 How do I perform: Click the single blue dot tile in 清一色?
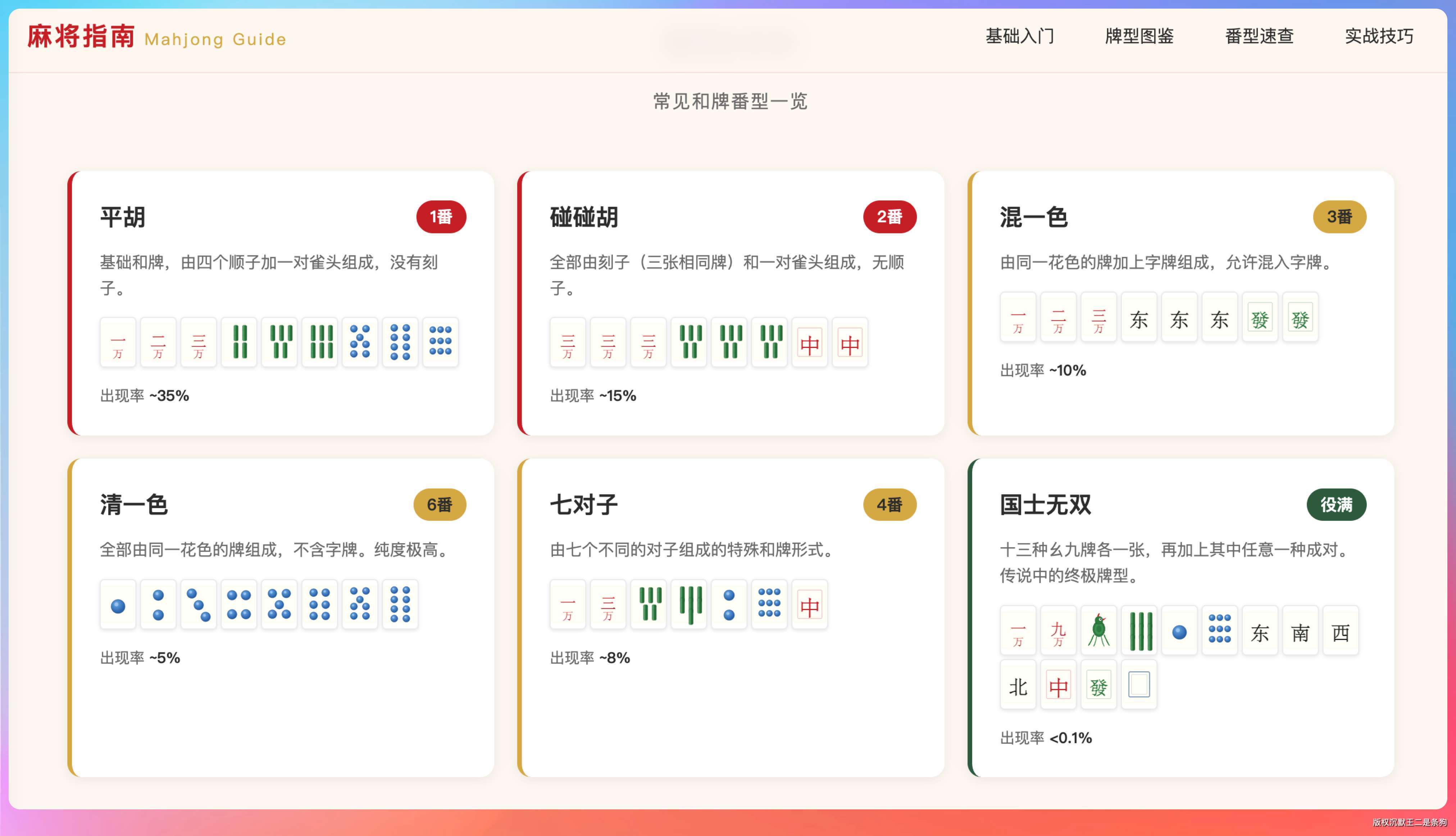pyautogui.click(x=118, y=605)
